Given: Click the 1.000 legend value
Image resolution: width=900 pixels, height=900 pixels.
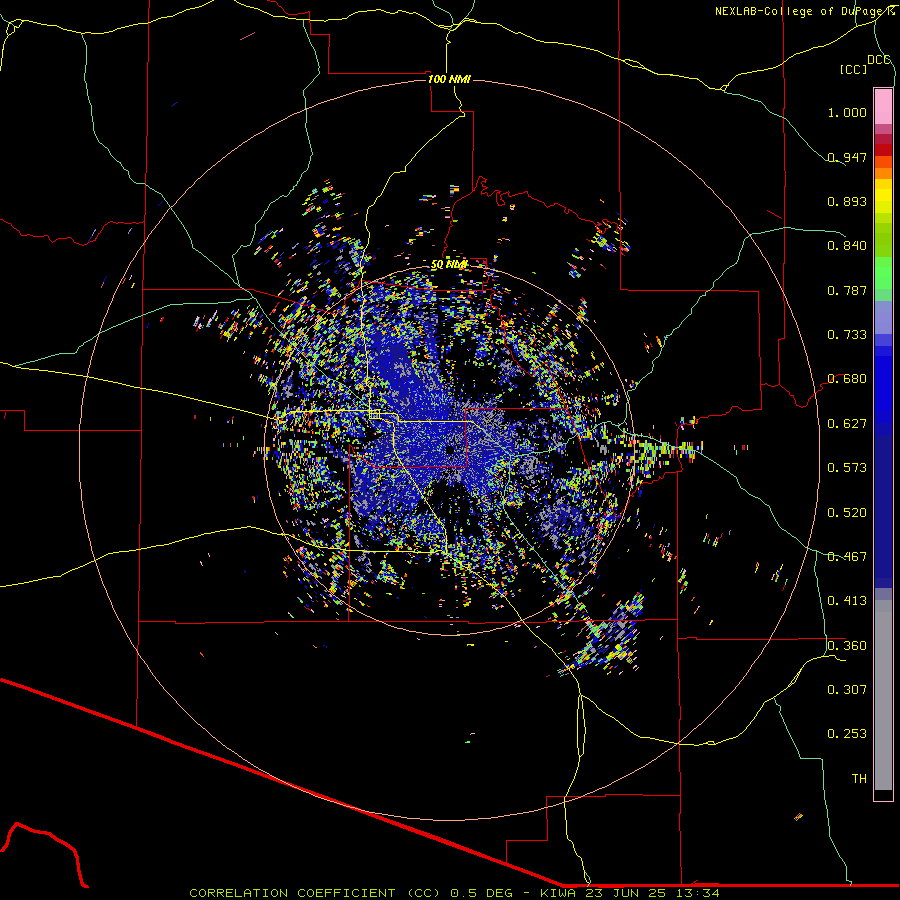Looking at the screenshot, I should [x=847, y=112].
